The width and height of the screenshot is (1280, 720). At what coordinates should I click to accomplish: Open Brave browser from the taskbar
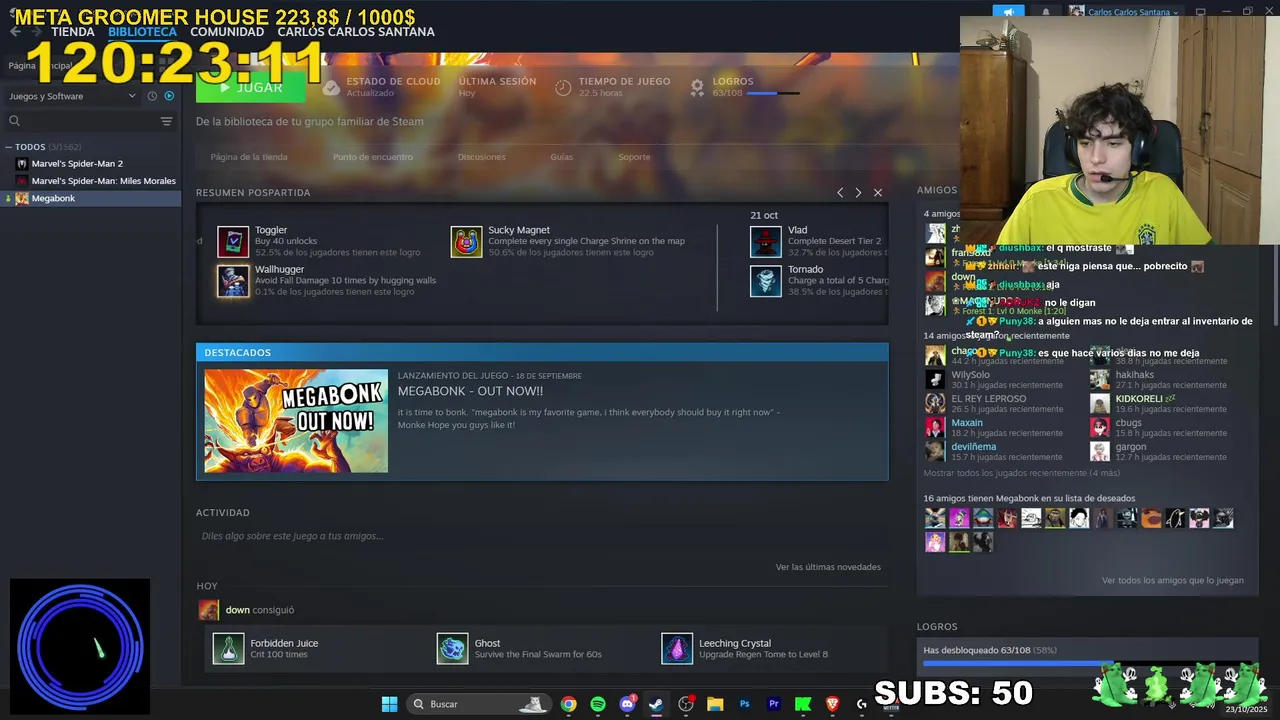pos(832,704)
